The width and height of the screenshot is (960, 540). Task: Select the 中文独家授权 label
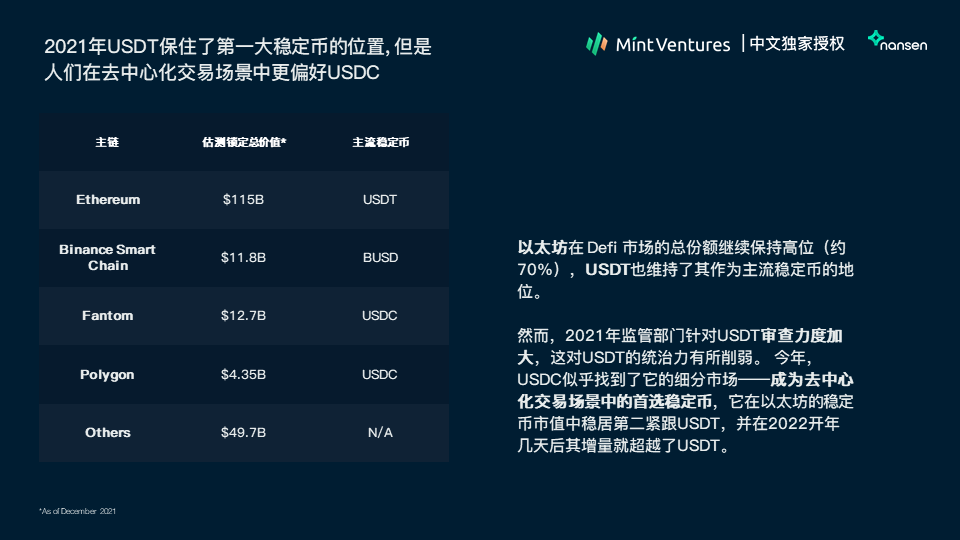pos(797,43)
